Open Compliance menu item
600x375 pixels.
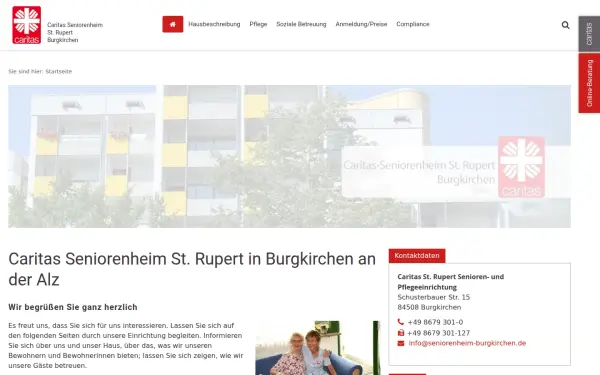(413, 24)
